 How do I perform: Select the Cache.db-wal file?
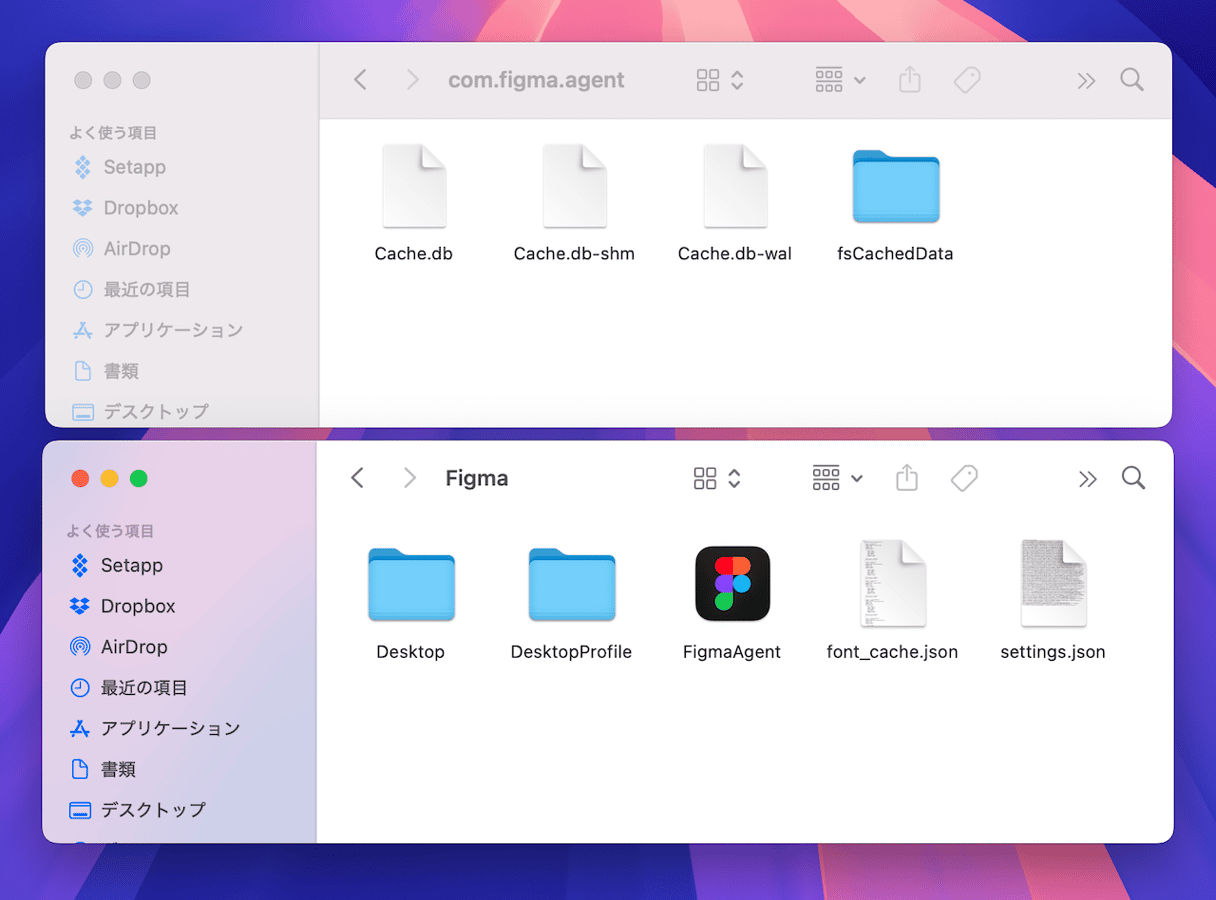(735, 187)
